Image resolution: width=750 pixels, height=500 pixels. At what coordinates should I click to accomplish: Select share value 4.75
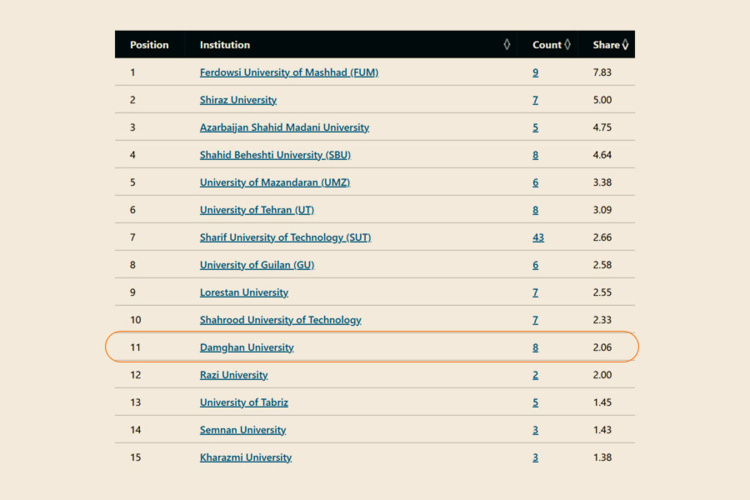(602, 127)
